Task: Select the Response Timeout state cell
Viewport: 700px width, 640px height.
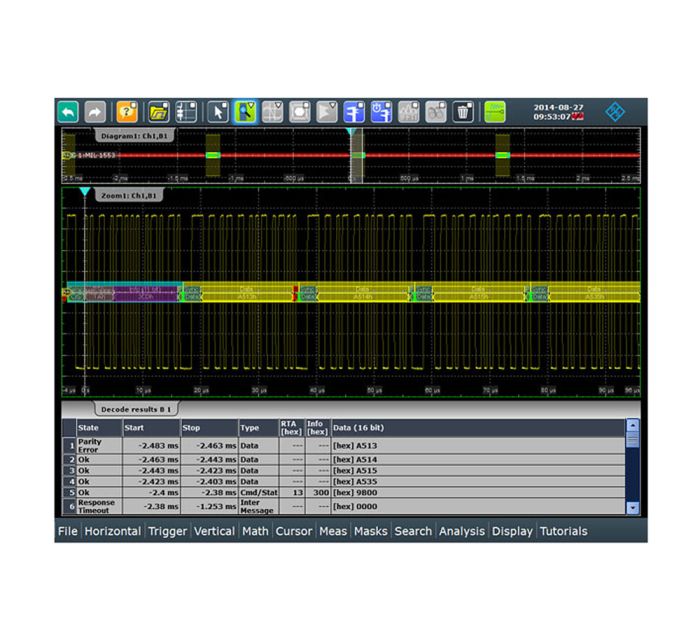Action: pos(99,507)
